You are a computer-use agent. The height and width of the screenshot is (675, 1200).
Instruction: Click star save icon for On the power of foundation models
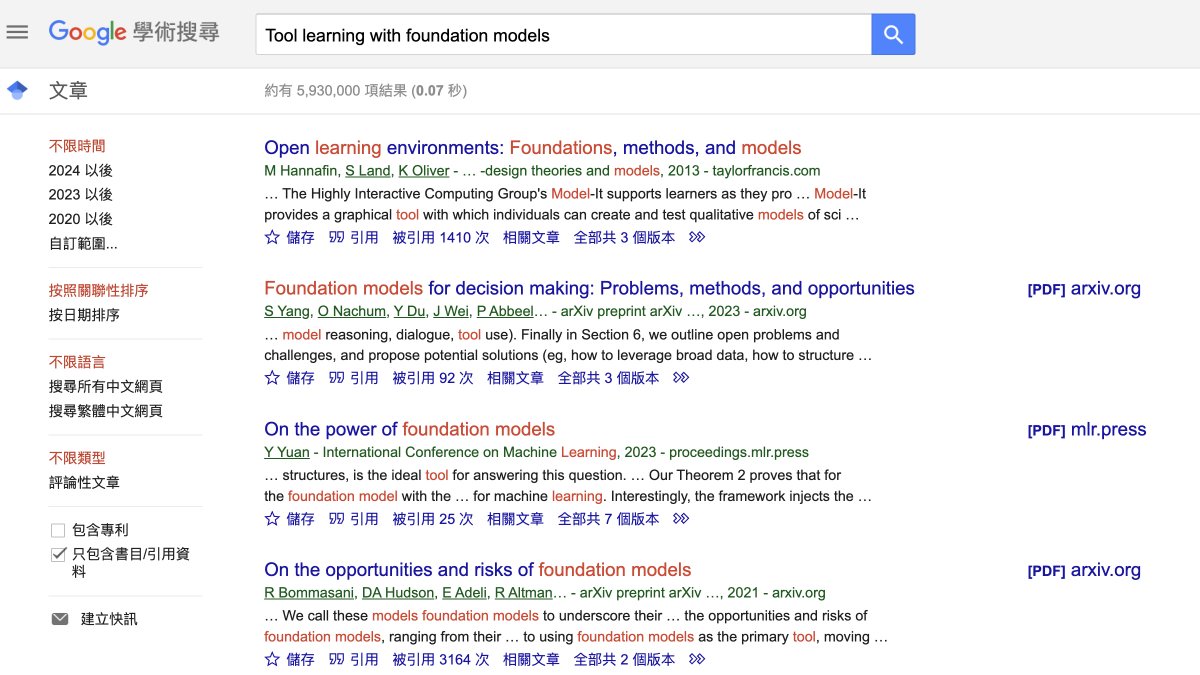(272, 519)
